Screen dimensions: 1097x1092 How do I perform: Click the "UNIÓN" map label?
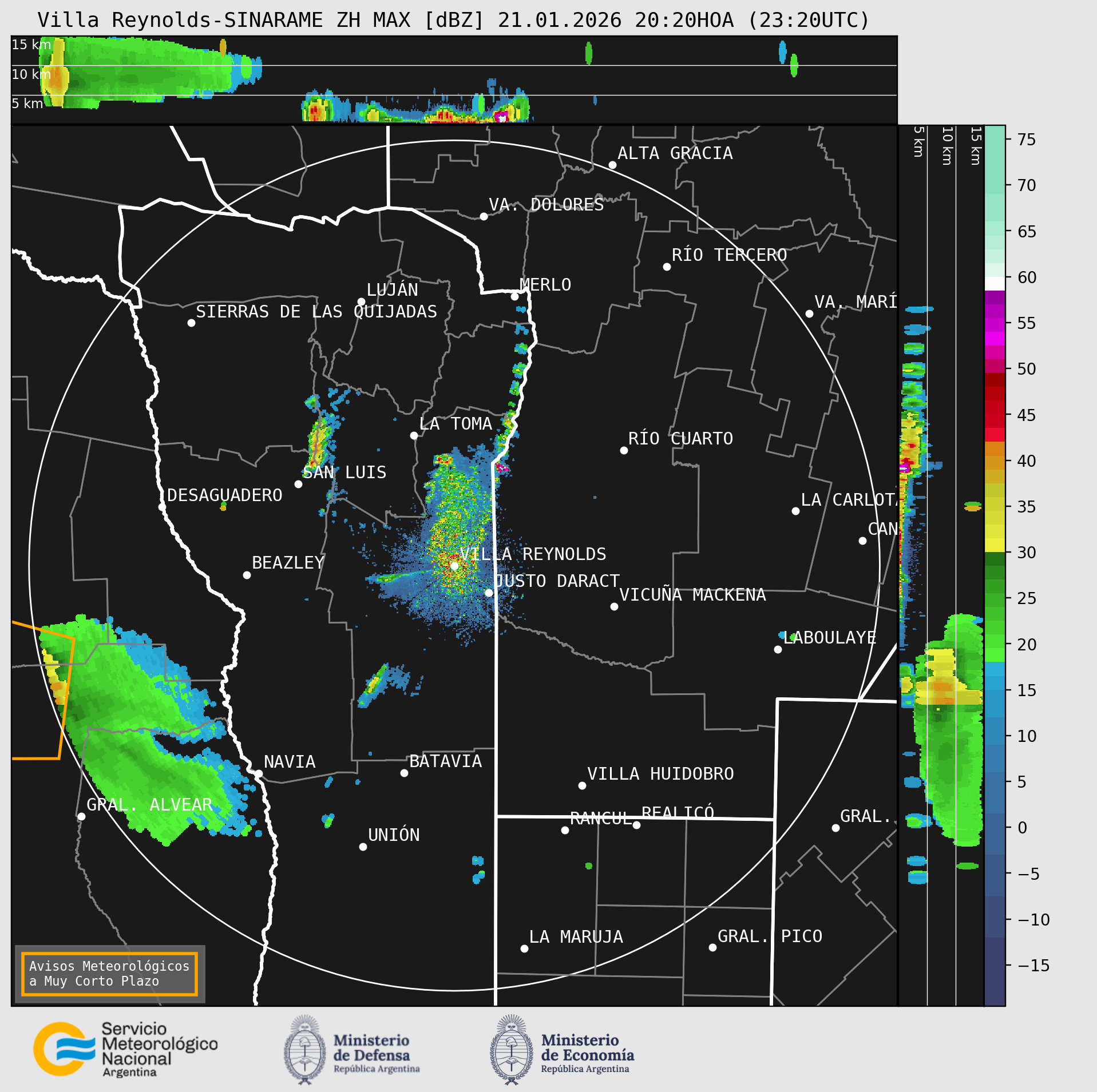[x=394, y=835]
